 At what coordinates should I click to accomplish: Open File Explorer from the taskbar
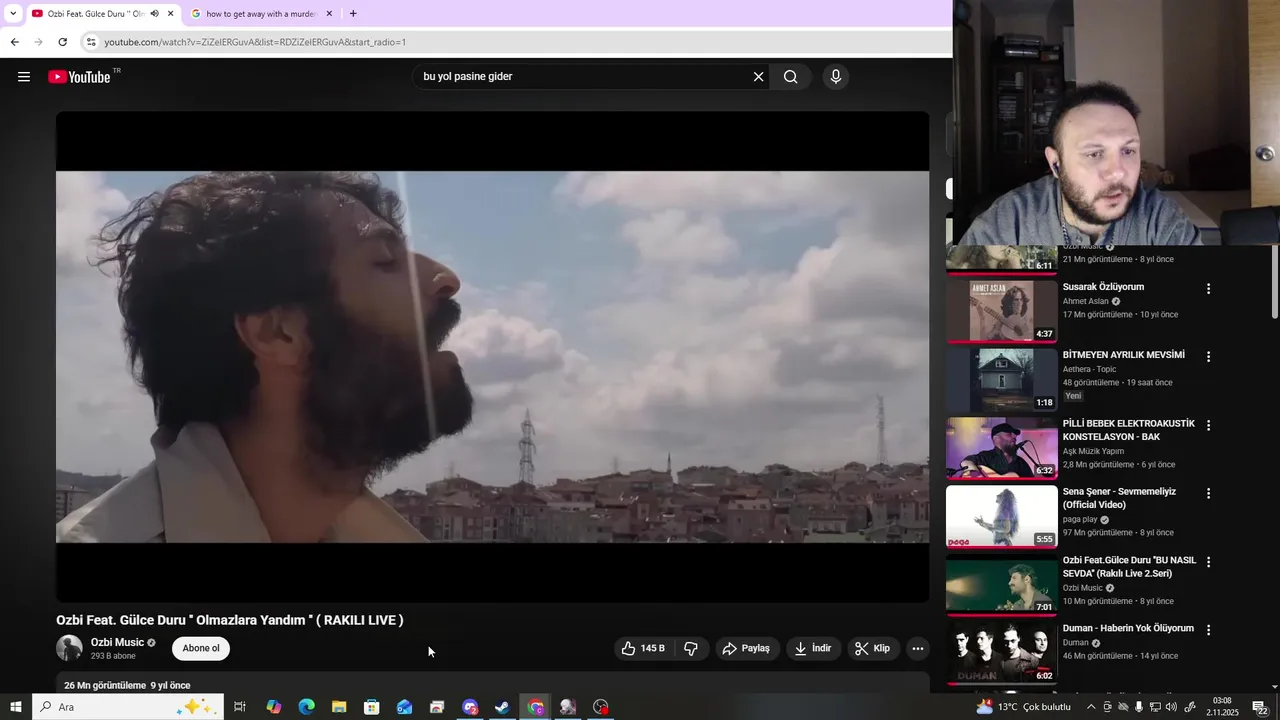[x=339, y=707]
